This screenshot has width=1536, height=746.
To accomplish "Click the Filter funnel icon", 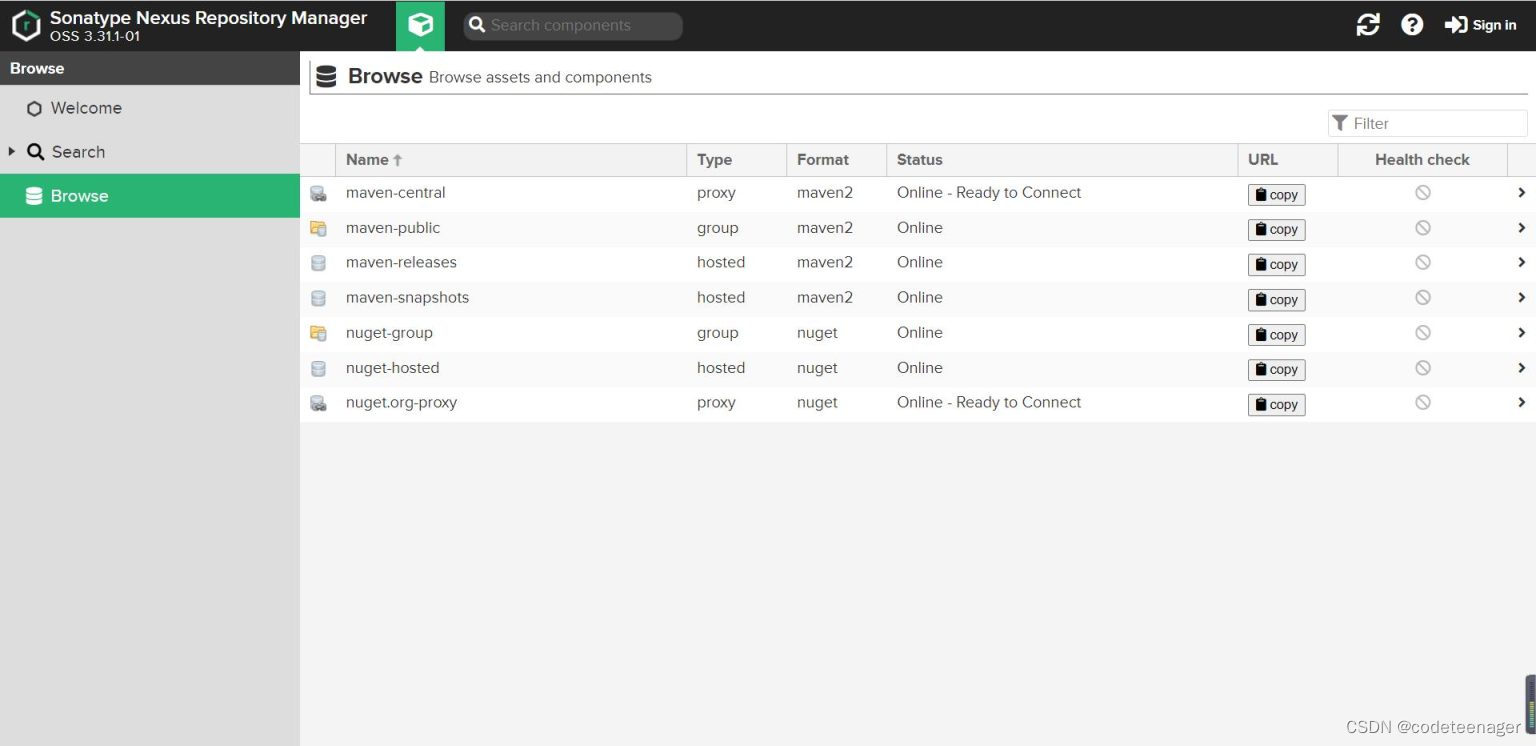I will tap(1340, 122).
